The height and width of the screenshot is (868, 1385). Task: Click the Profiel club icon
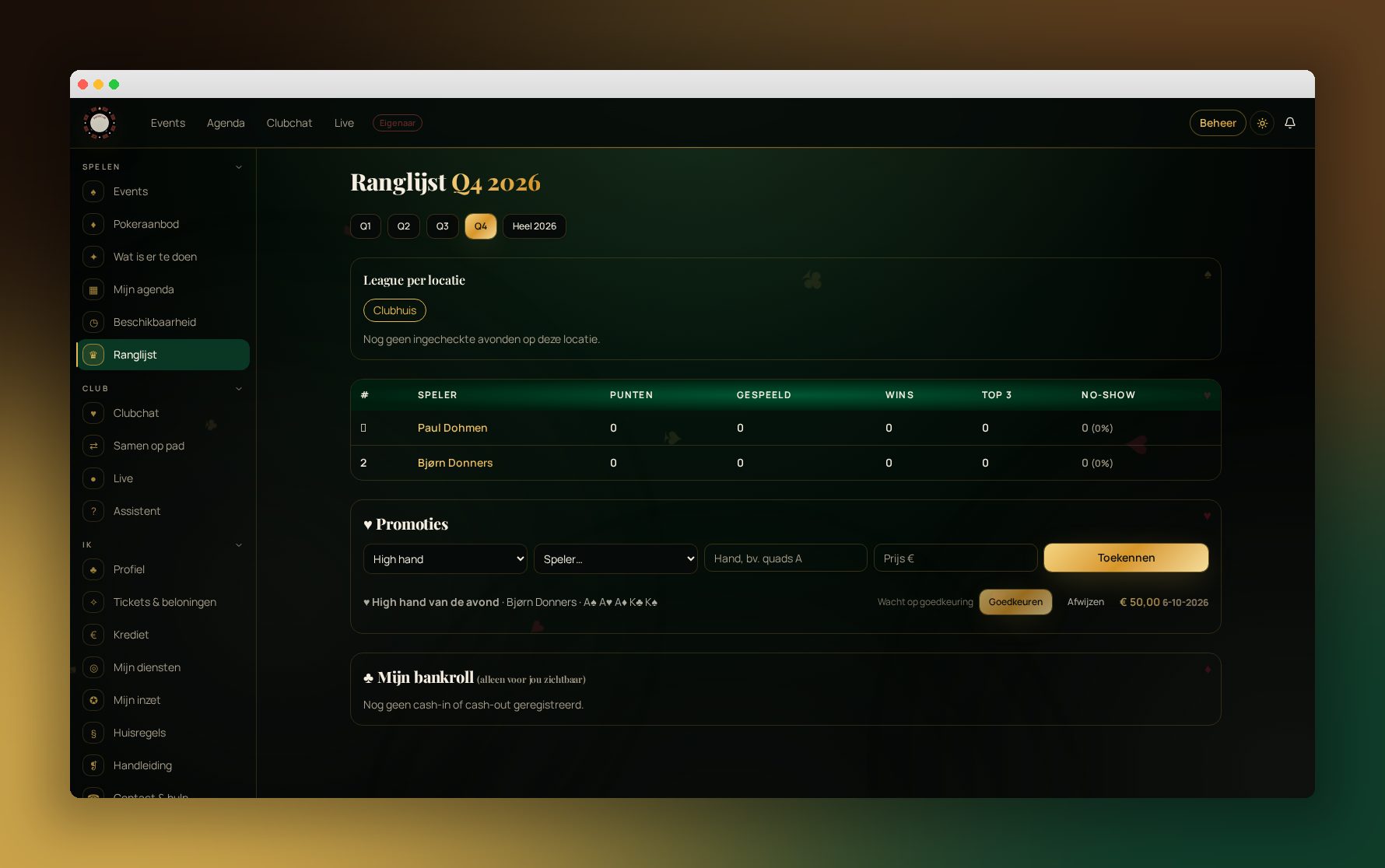[x=93, y=569]
